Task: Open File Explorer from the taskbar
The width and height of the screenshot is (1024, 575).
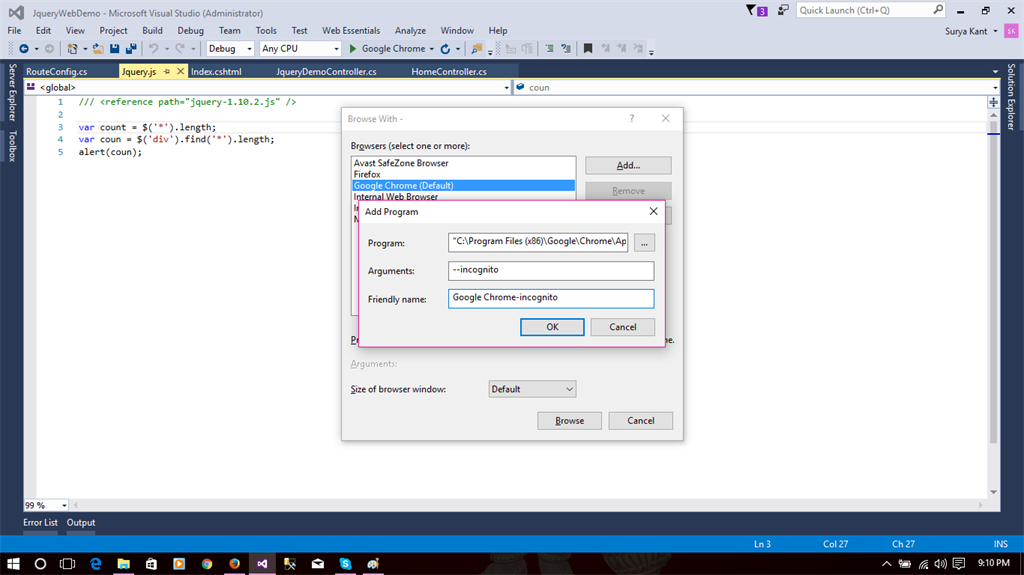Action: click(123, 563)
